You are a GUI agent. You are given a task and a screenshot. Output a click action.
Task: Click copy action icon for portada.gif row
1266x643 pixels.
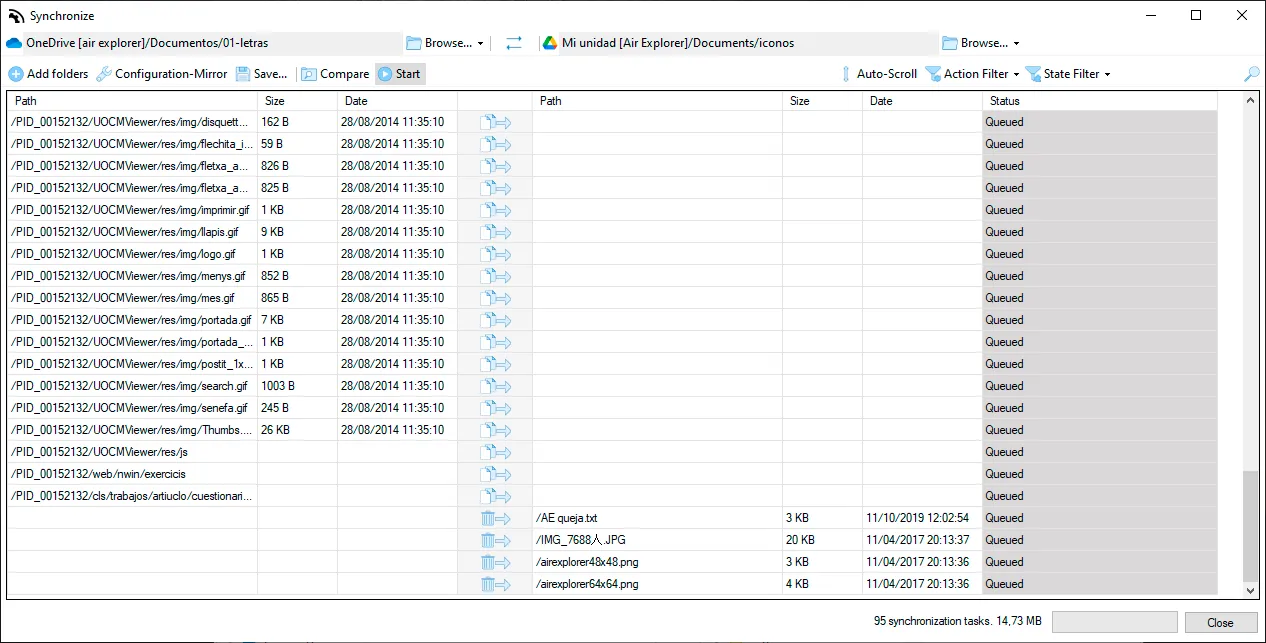click(x=495, y=320)
